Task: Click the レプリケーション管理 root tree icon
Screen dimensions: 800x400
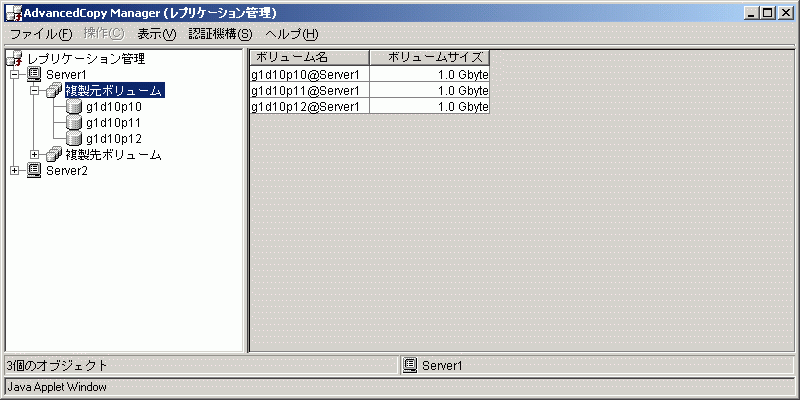Action: click(15, 59)
